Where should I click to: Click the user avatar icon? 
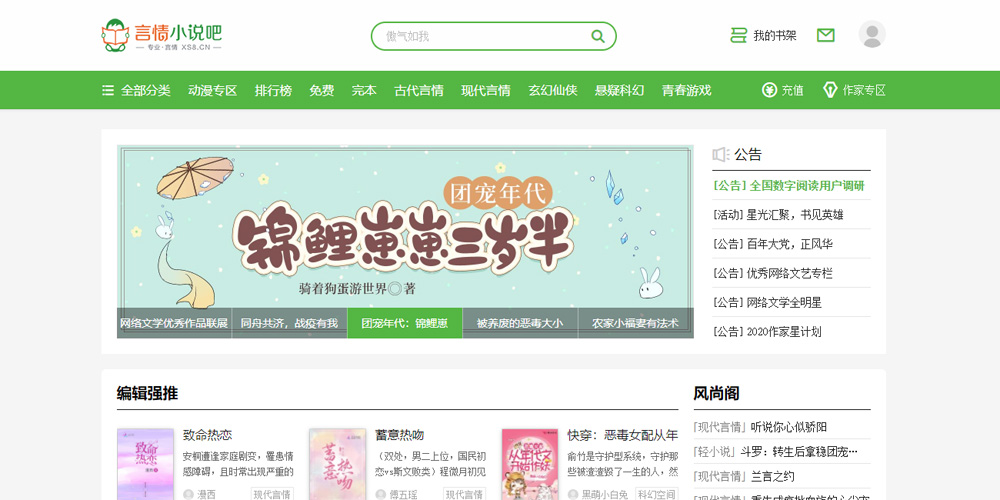click(872, 34)
